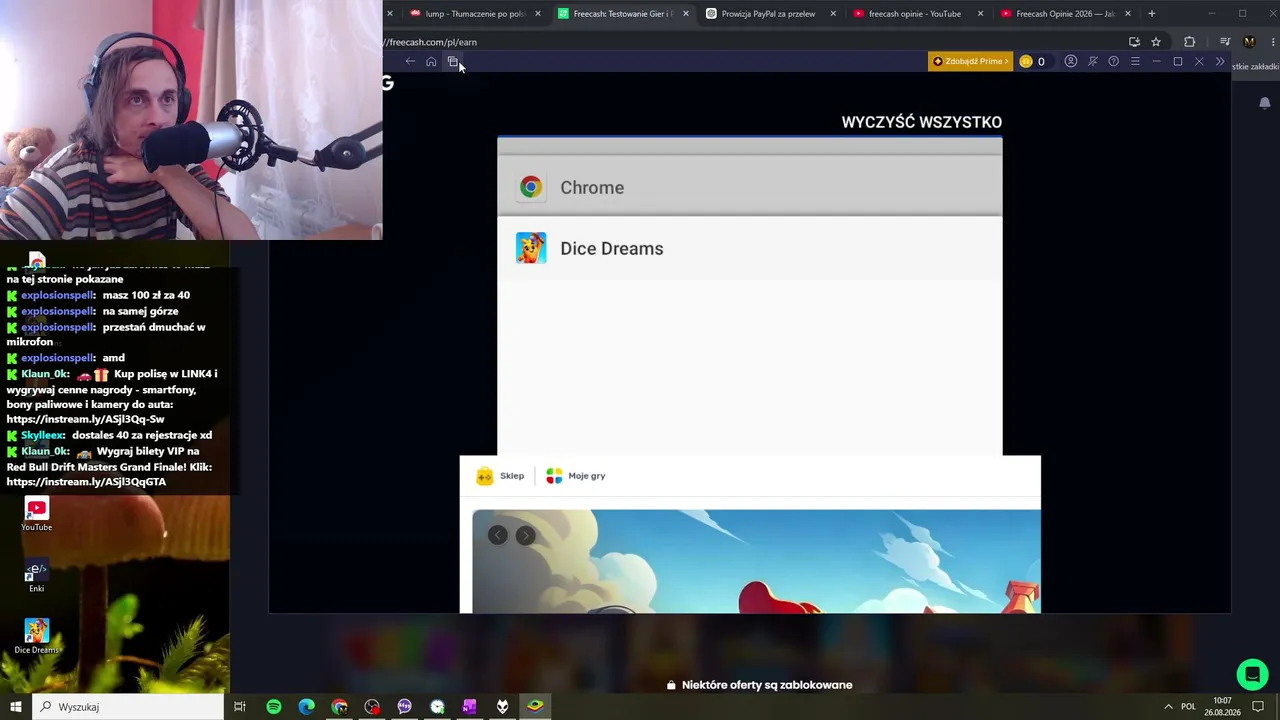Viewport: 1280px width, 720px height.
Task: Click the install app icon in address bar
Action: pyautogui.click(x=1134, y=42)
